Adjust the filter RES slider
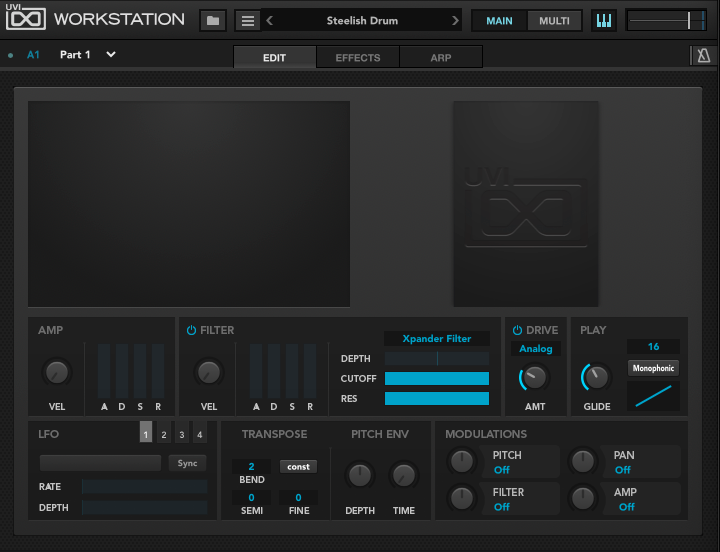 pos(437,399)
